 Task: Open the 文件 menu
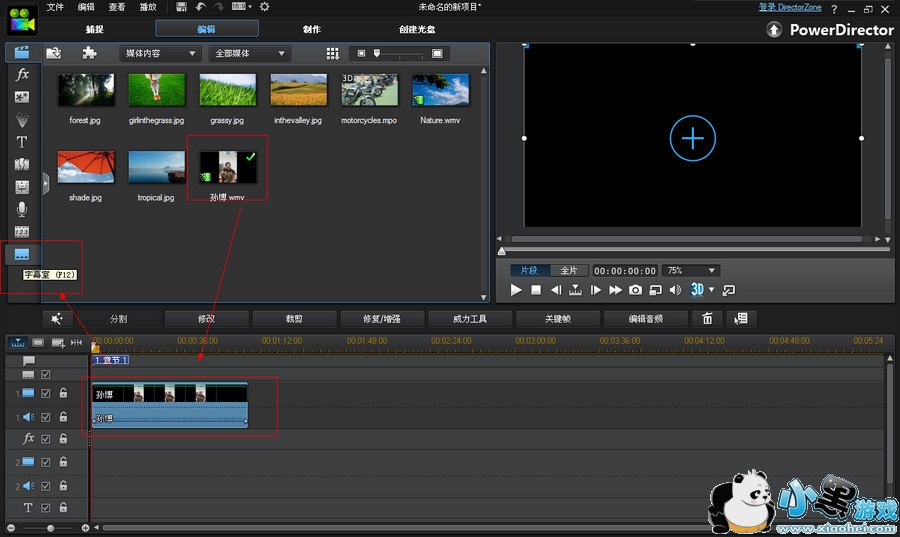tap(55, 7)
